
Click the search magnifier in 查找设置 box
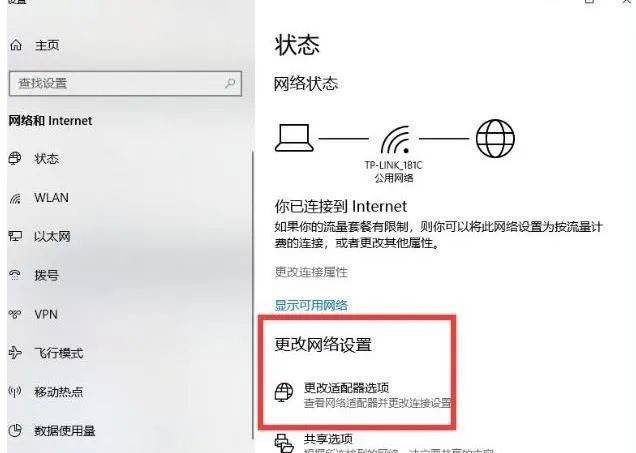(230, 83)
